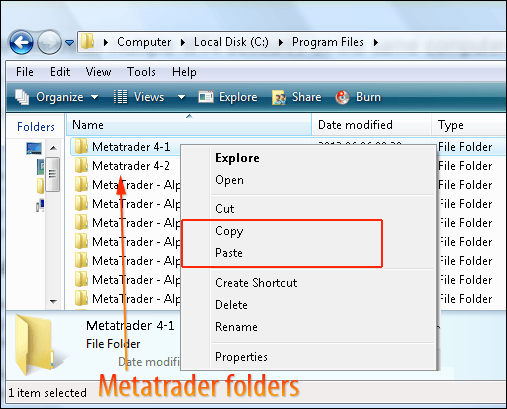Screen dimensions: 507x409
Task: Click the Burn disc icon
Action: pyautogui.click(x=342, y=97)
